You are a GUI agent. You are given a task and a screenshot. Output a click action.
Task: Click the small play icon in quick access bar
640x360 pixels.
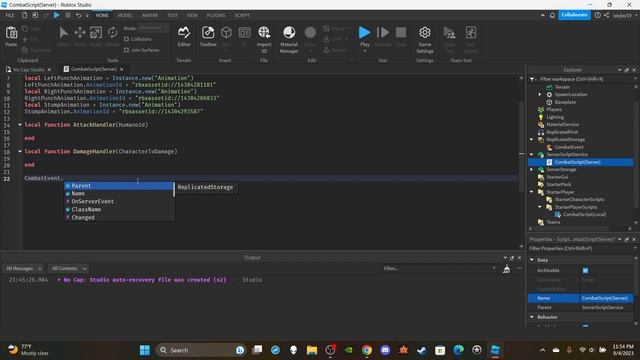(x=57, y=15)
